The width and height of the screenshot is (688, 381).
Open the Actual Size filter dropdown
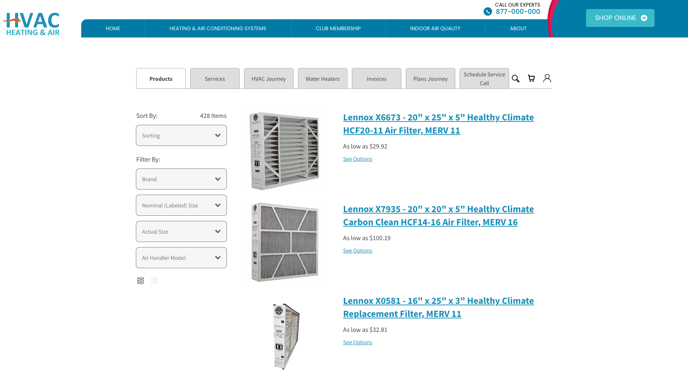click(x=181, y=231)
